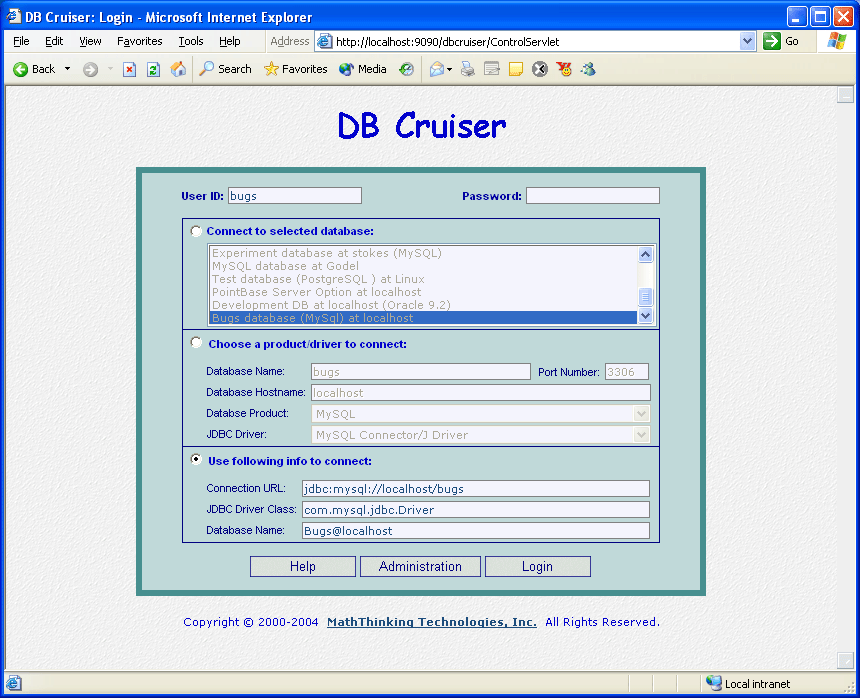The image size is (860, 698).
Task: Open the Media toolbar button
Action: coord(363,69)
